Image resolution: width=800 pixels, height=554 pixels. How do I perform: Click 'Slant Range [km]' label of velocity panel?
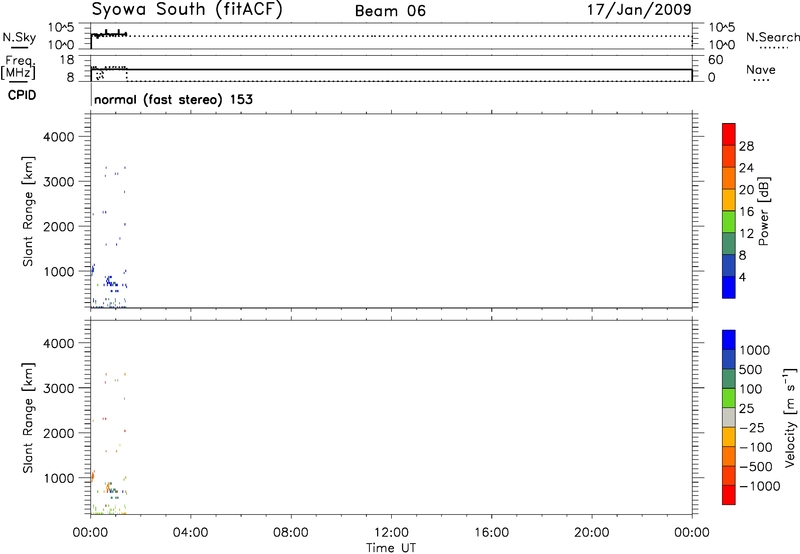pos(28,418)
